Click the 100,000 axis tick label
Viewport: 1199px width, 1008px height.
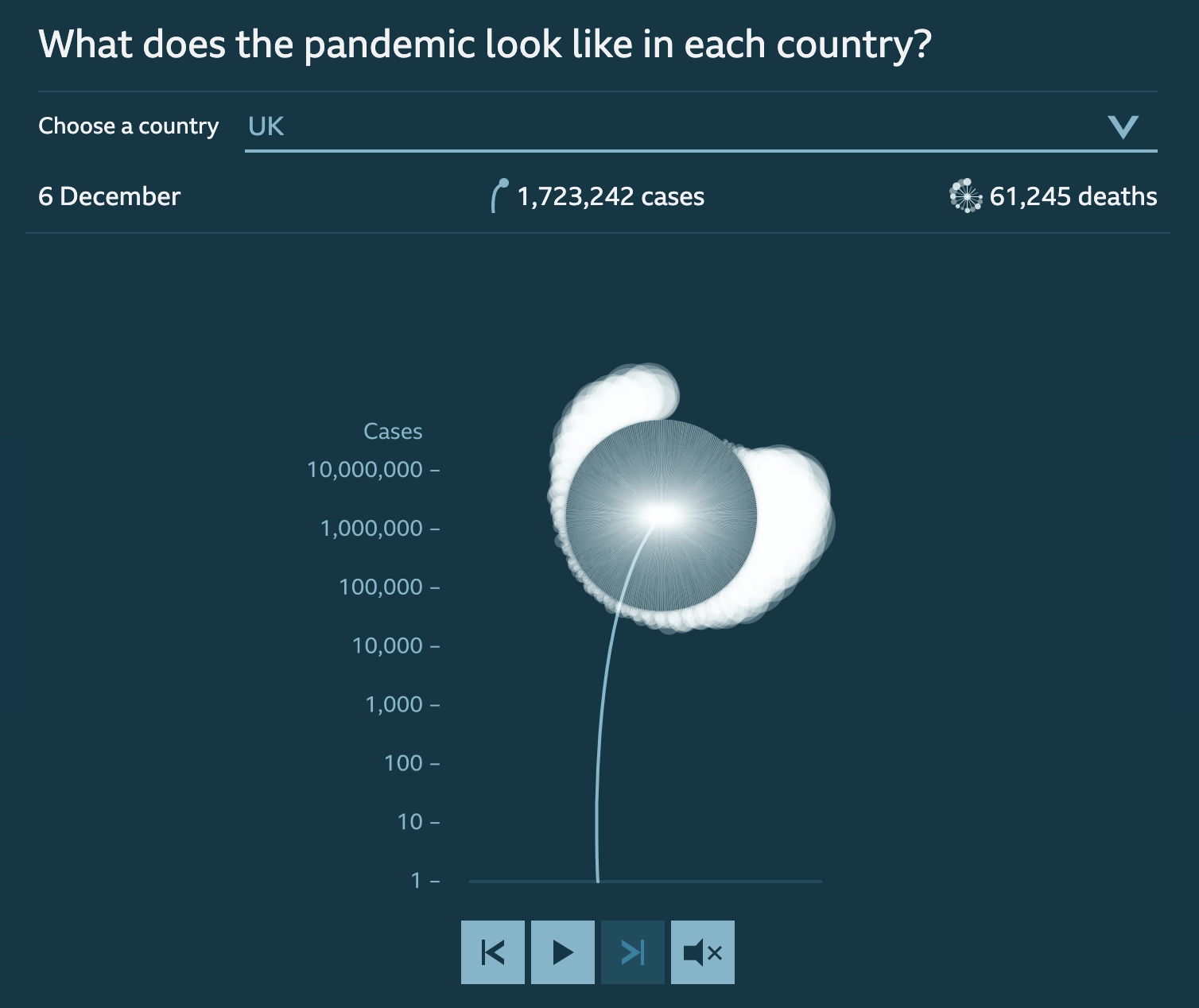click(381, 587)
